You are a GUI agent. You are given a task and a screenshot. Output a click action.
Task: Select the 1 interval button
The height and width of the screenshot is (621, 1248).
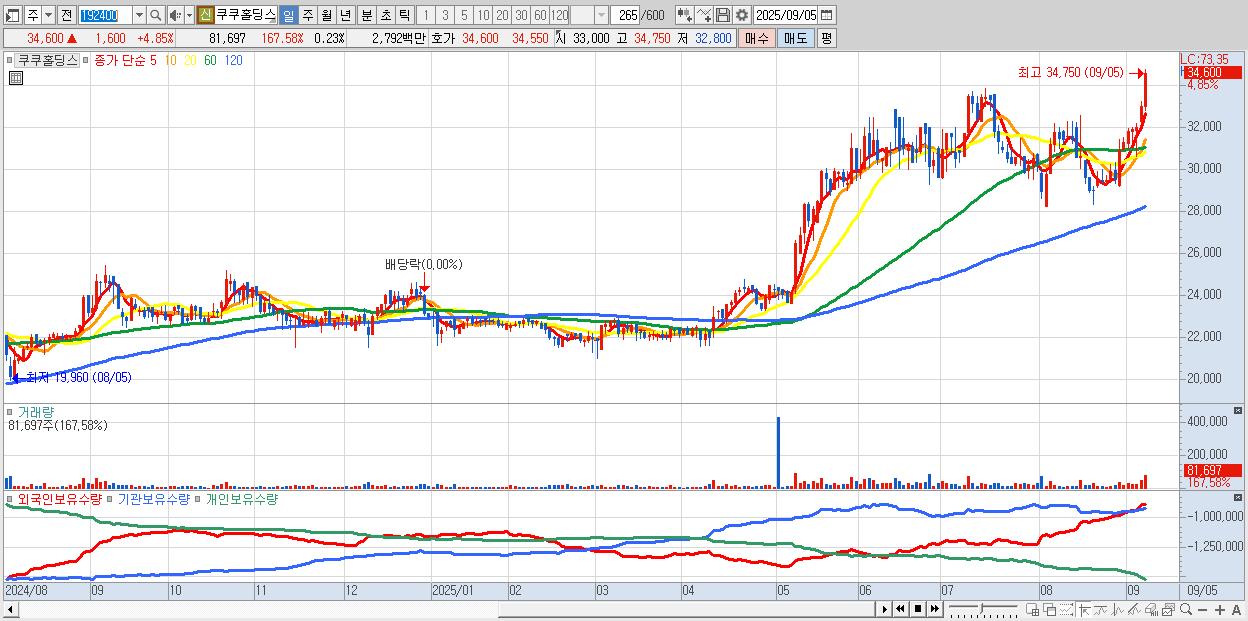pos(425,15)
